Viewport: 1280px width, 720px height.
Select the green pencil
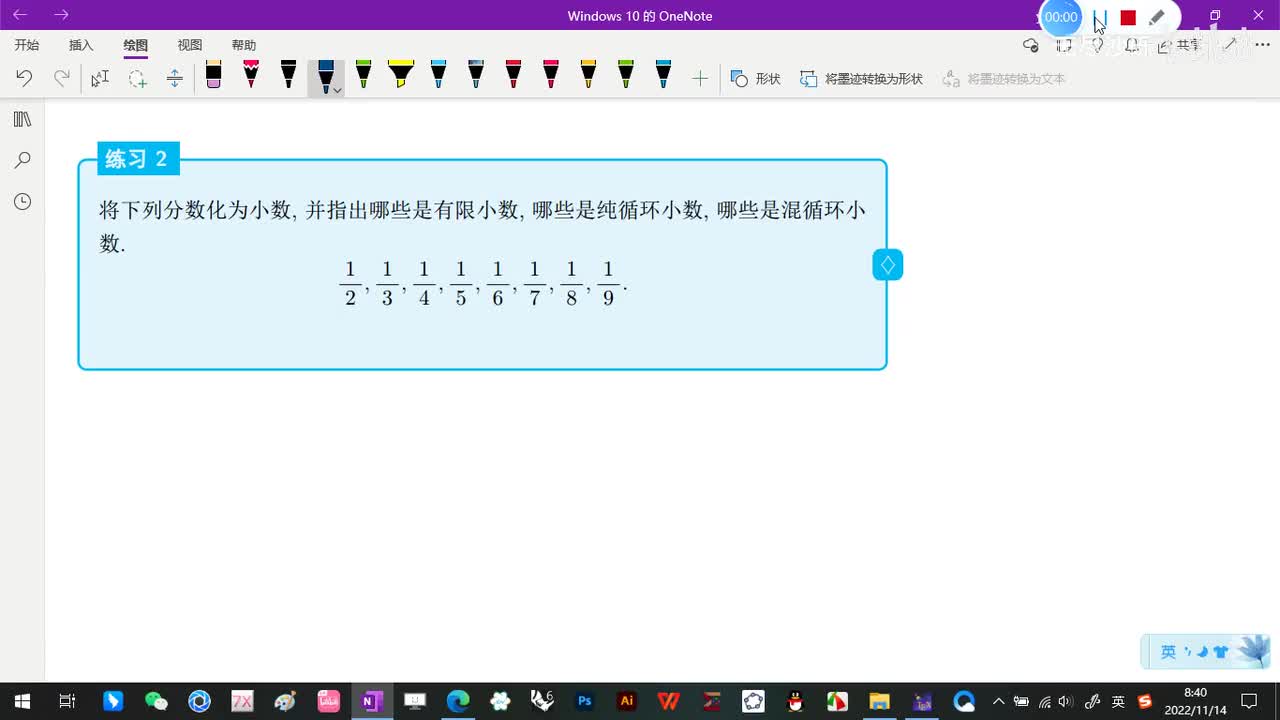(364, 75)
